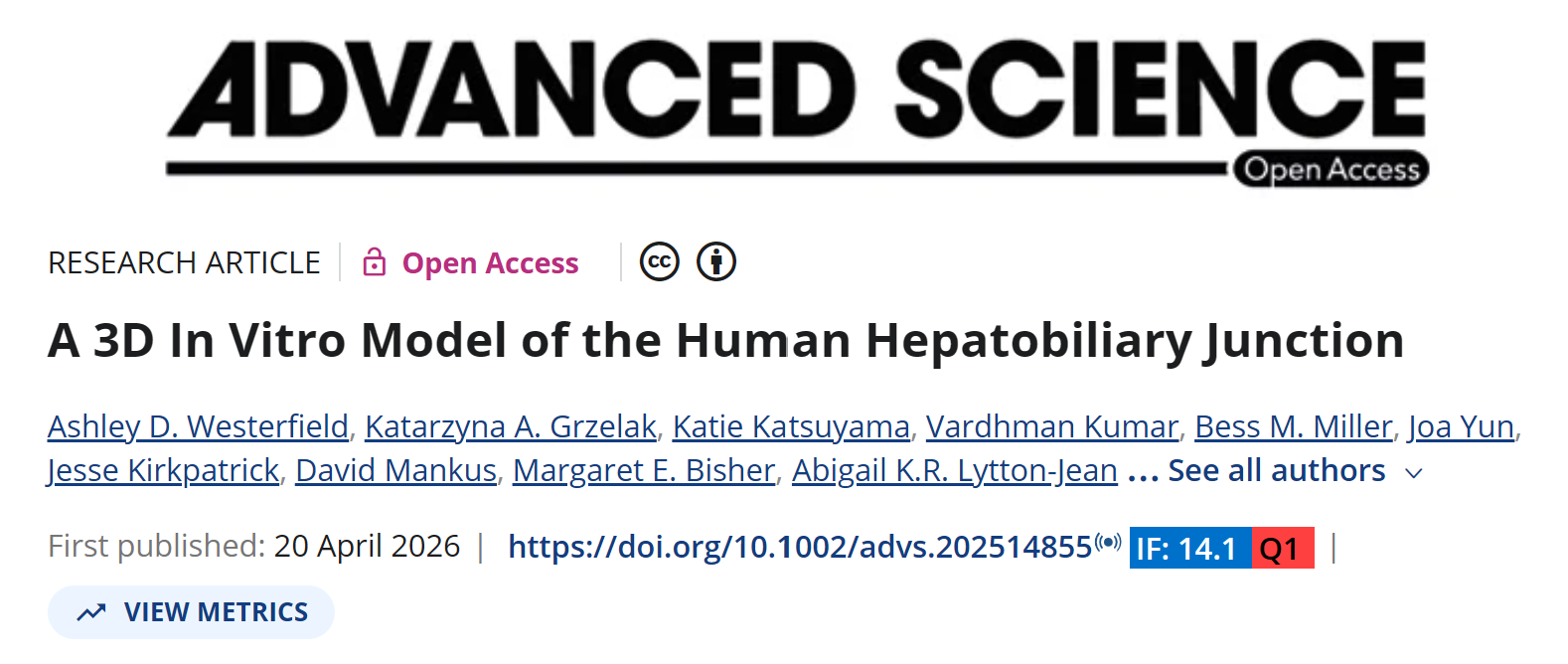The height and width of the screenshot is (664, 1568).
Task: Click the open lock Open Access icon
Action: [x=374, y=262]
